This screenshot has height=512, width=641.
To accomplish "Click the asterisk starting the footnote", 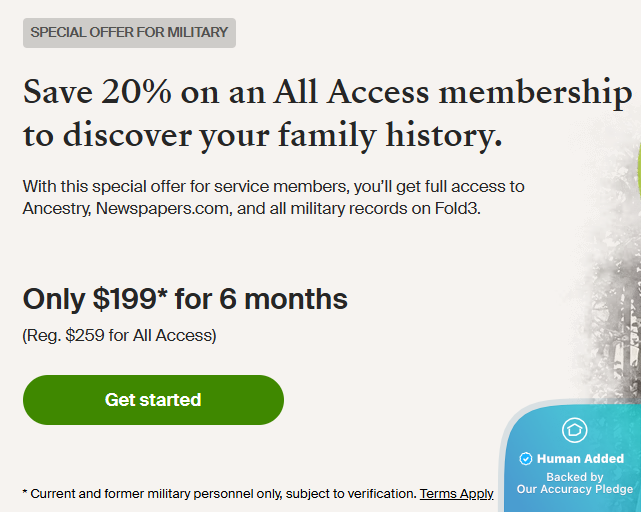I will point(25,491).
